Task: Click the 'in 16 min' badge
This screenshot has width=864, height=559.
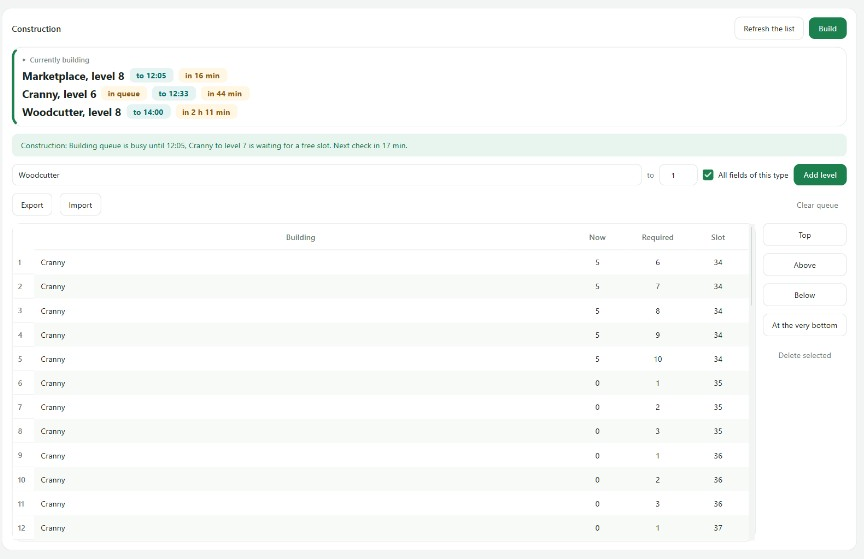Action: coord(202,76)
